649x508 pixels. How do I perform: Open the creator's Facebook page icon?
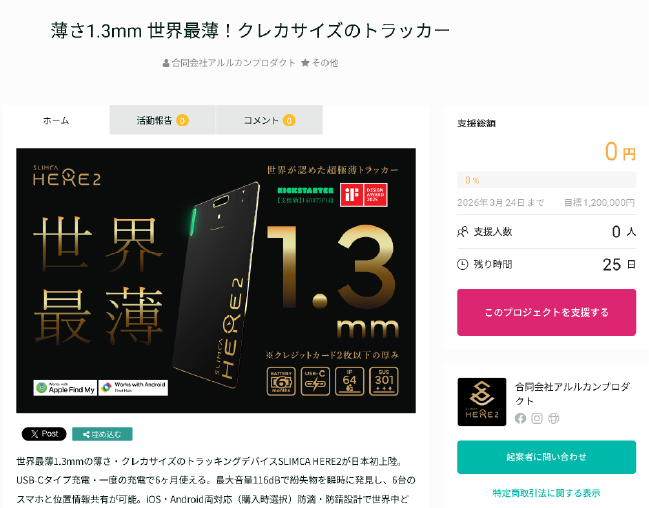520,418
